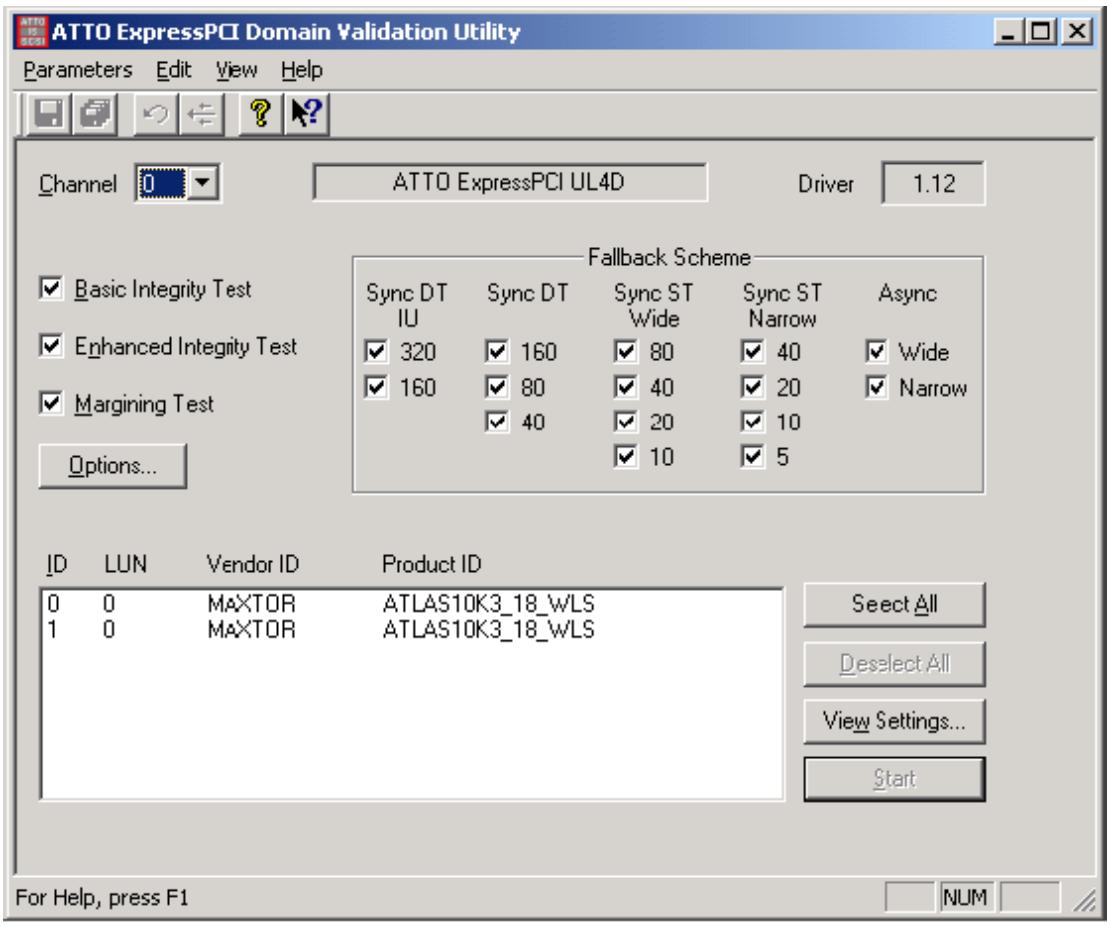Toggle the Basic Integrity Test checkbox
1112x926 pixels.
pos(50,289)
